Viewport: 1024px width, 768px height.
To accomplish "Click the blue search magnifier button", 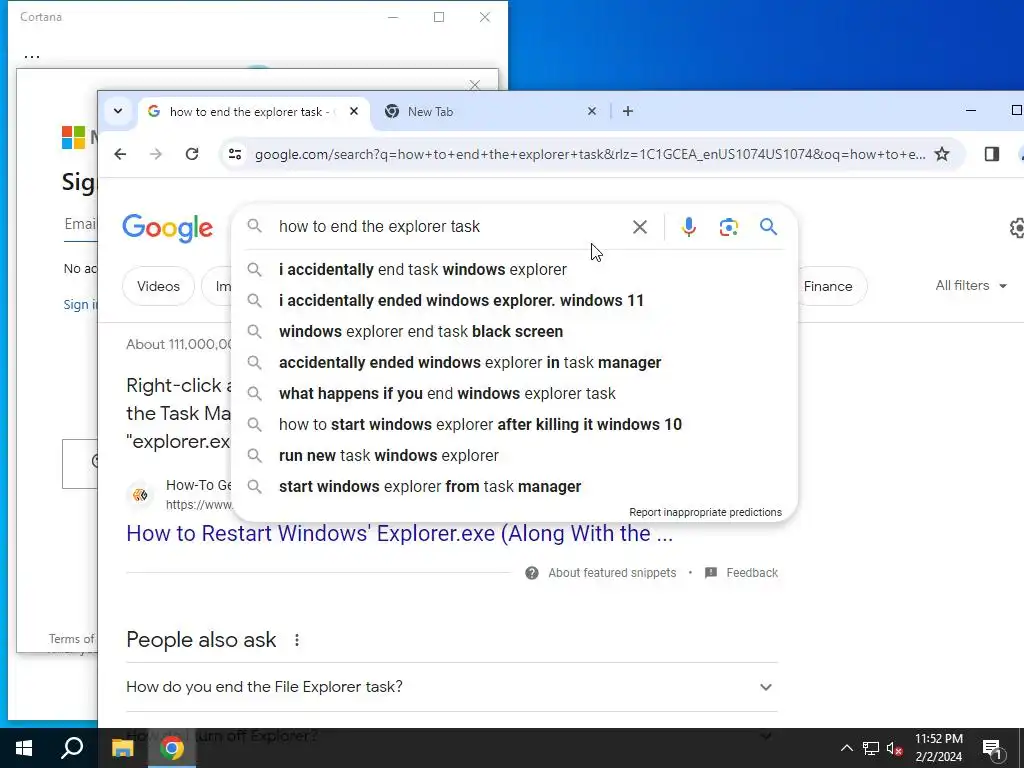I will [x=769, y=227].
